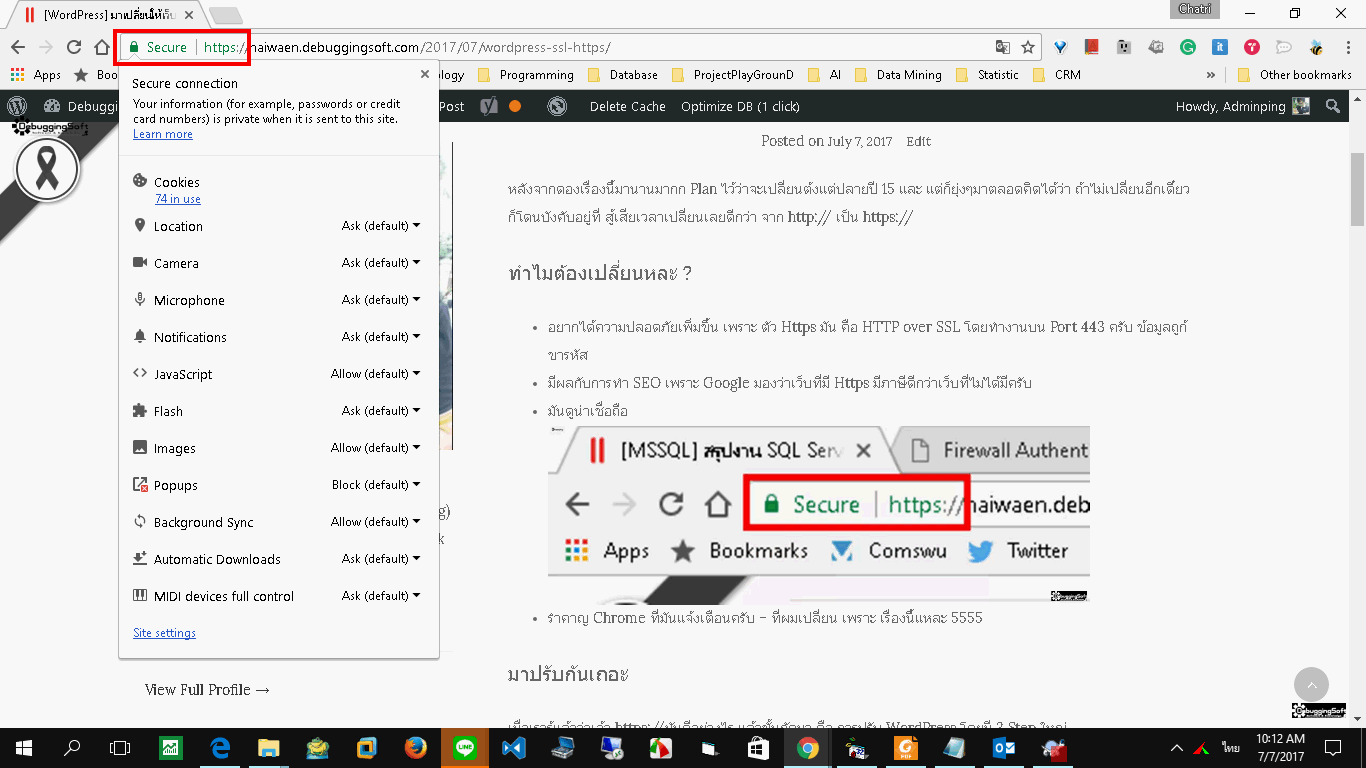The height and width of the screenshot is (768, 1366).
Task: Click the post Edit link
Action: (918, 142)
